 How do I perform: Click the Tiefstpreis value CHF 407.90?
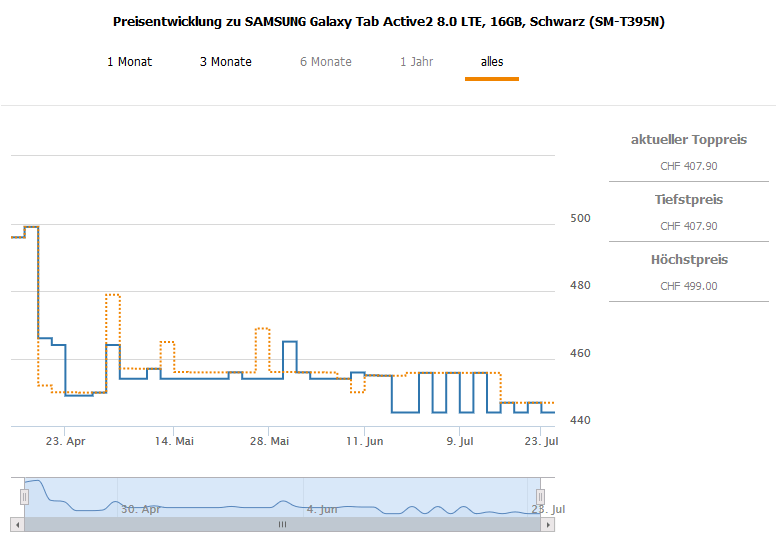pyautogui.click(x=688, y=226)
